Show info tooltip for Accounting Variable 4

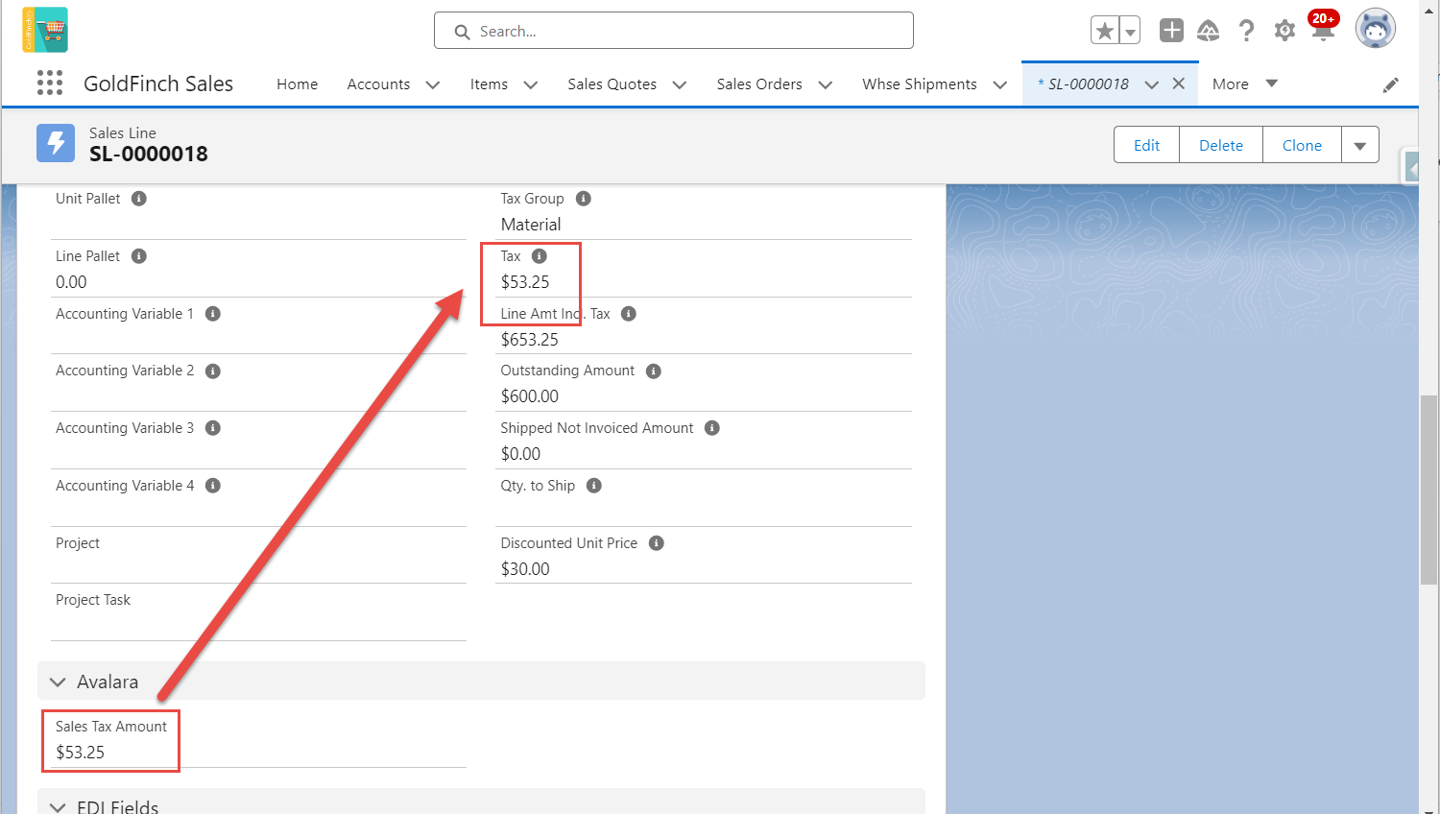[212, 486]
